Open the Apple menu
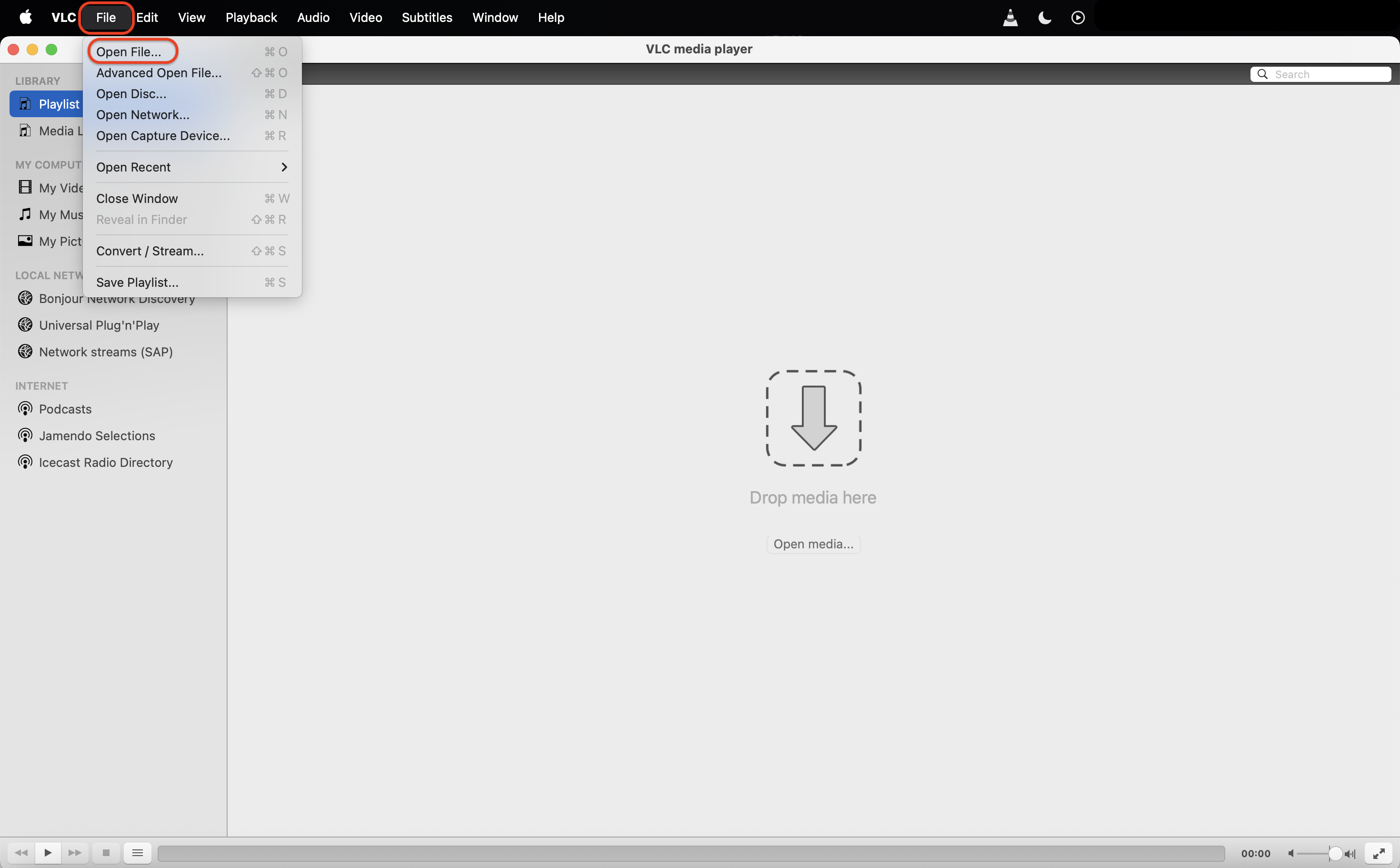 coord(26,17)
